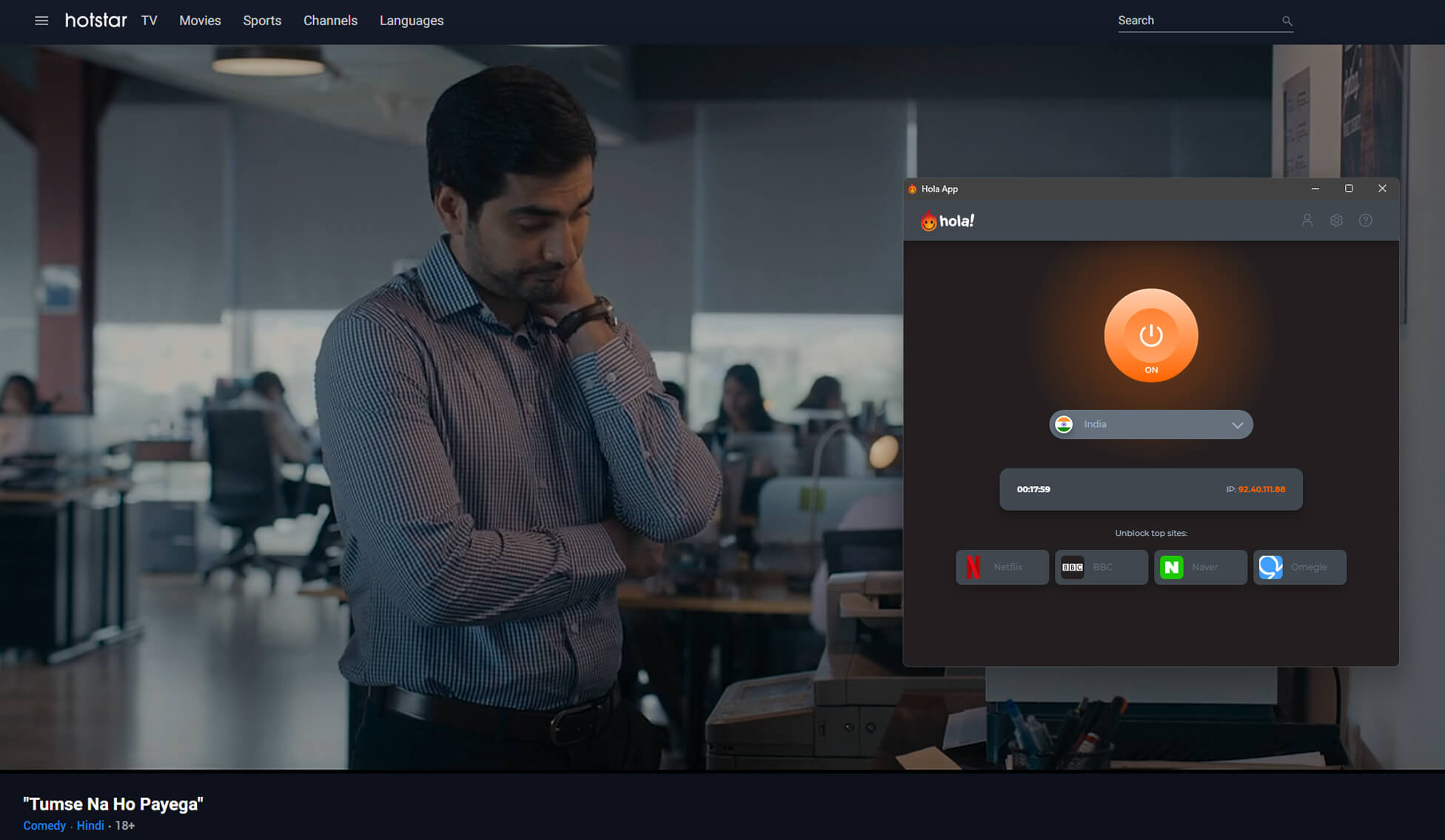Click the Hola user account icon

(1307, 221)
